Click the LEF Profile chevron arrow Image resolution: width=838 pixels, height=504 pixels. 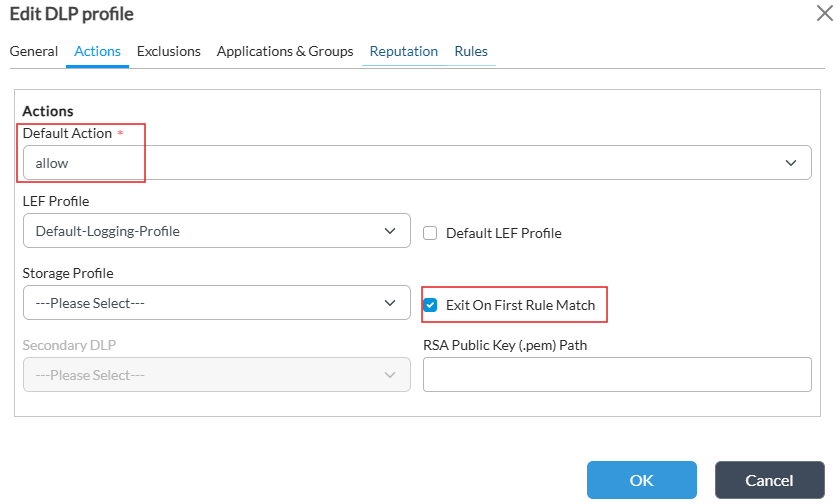390,231
